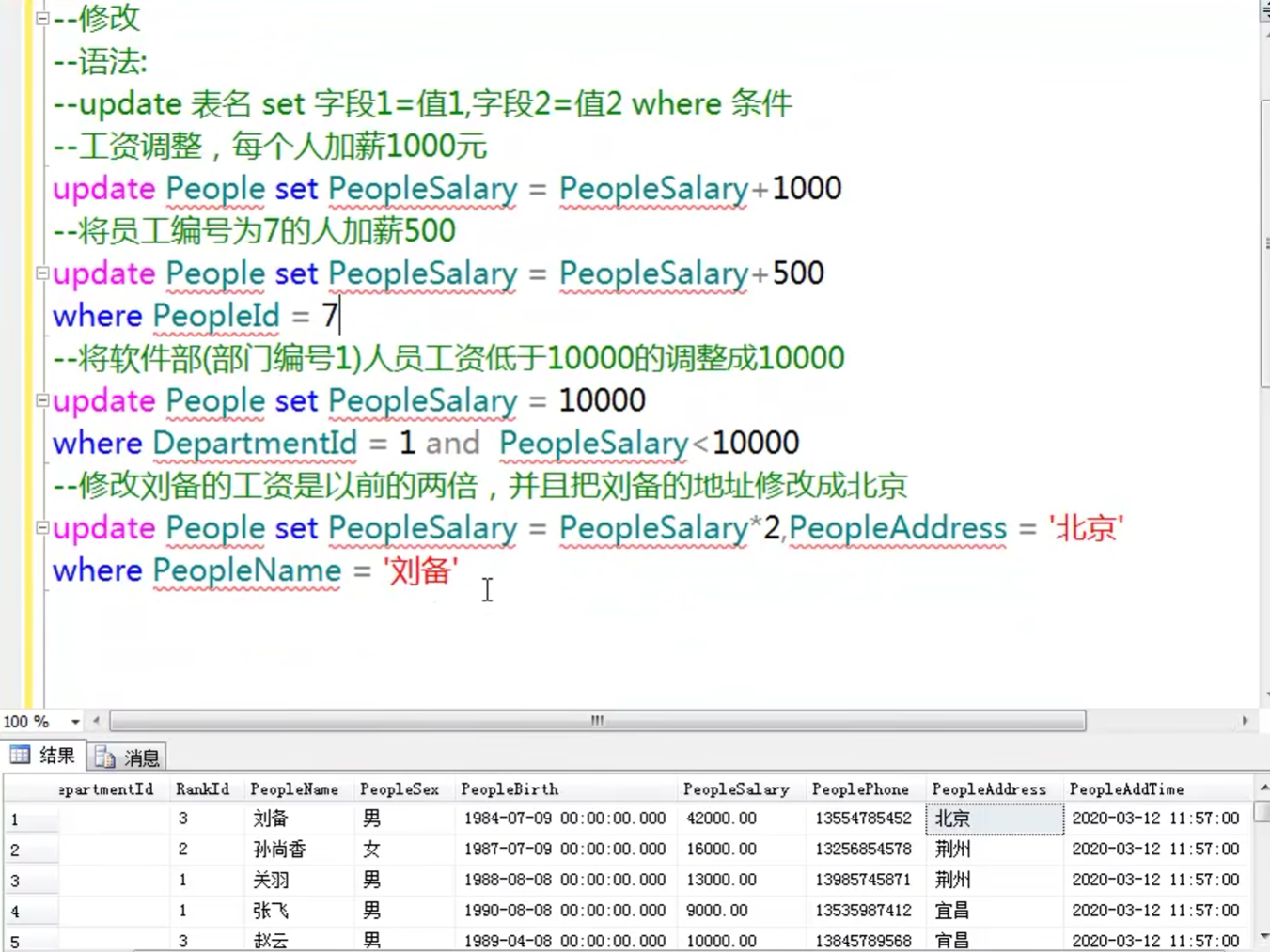Click the results grid scroll down arrow
Viewport: 1270px width, 952px height.
tap(1263, 936)
